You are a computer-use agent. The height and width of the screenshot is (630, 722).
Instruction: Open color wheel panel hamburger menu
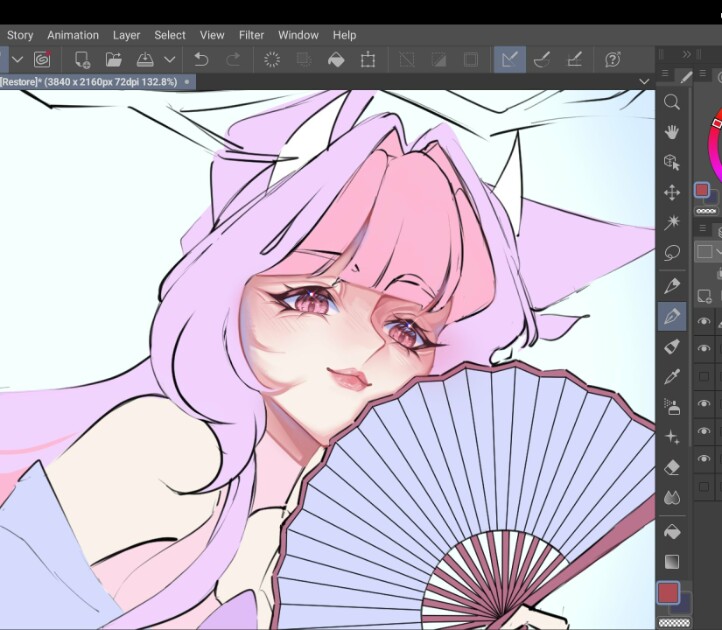703,73
